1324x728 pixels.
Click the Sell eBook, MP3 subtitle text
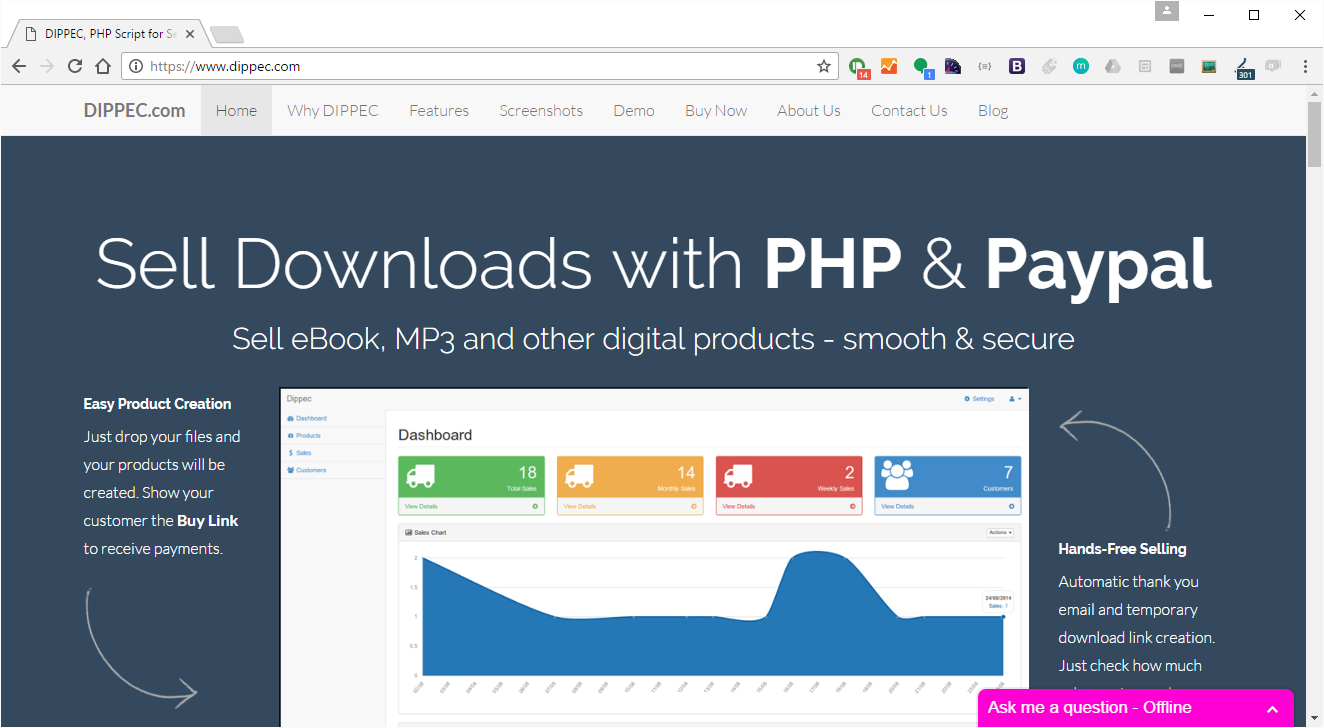(654, 339)
